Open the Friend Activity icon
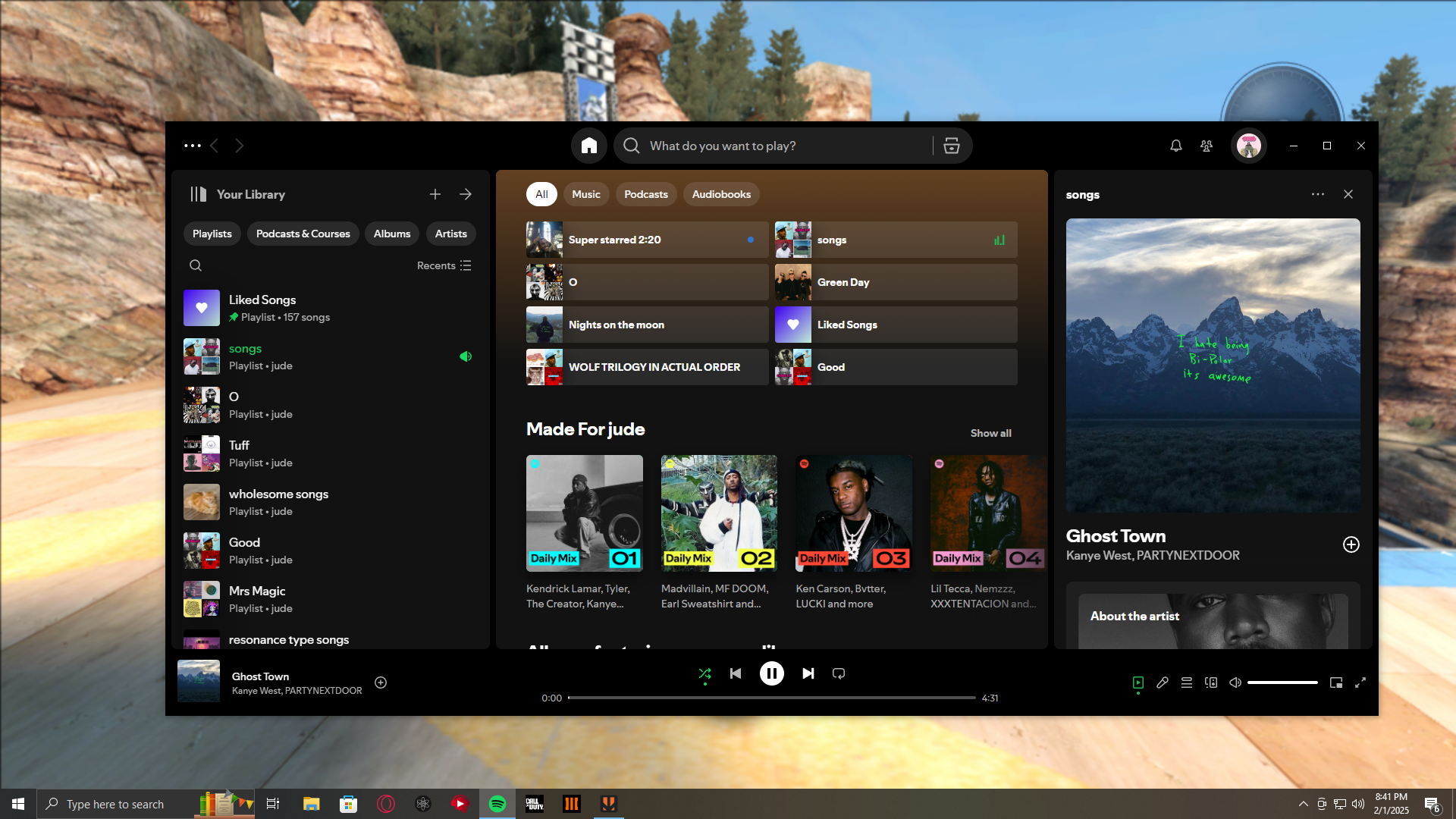This screenshot has height=819, width=1456. pyautogui.click(x=1207, y=146)
